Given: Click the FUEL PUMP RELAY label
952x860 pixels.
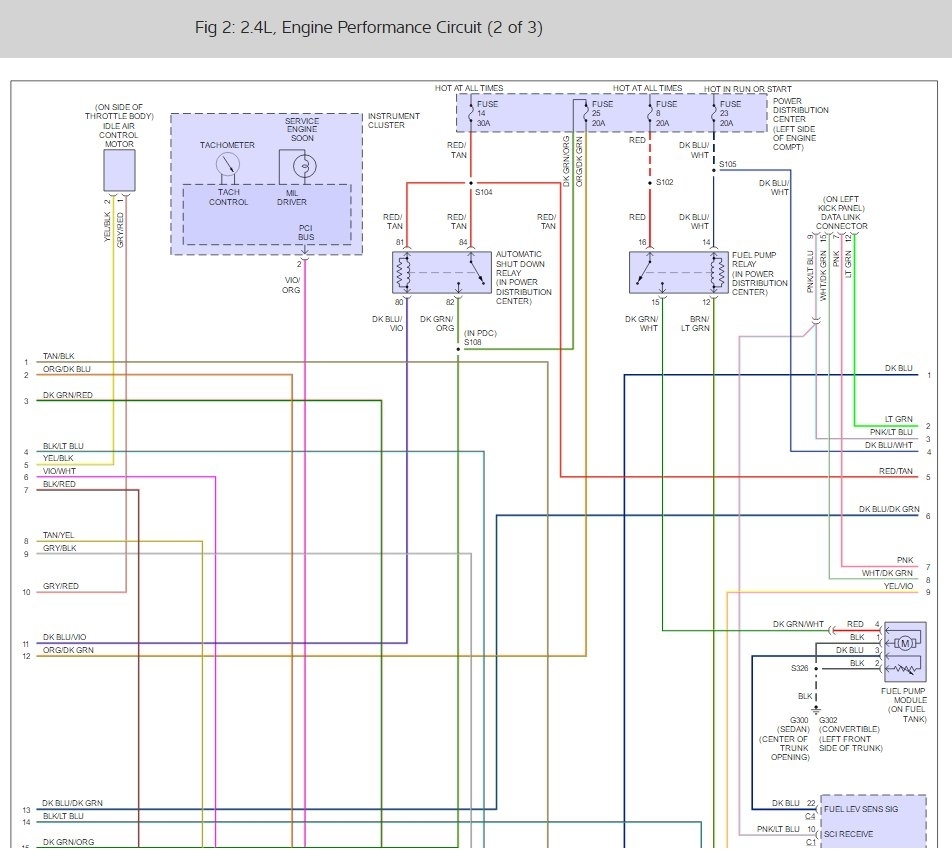Looking at the screenshot, I should point(760,273).
